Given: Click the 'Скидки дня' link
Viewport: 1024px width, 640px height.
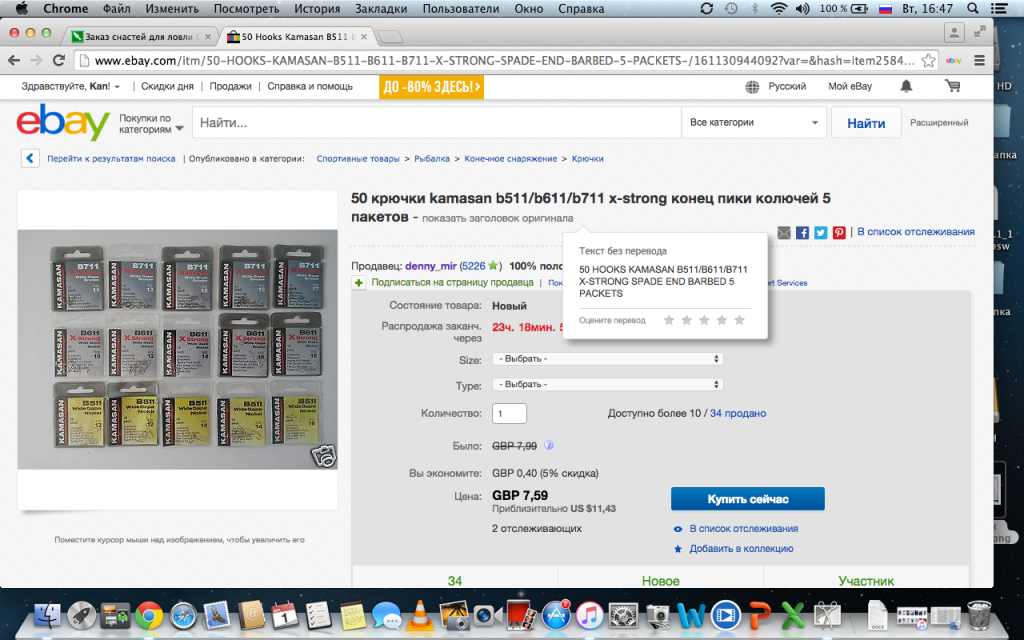Looking at the screenshot, I should 167,86.
